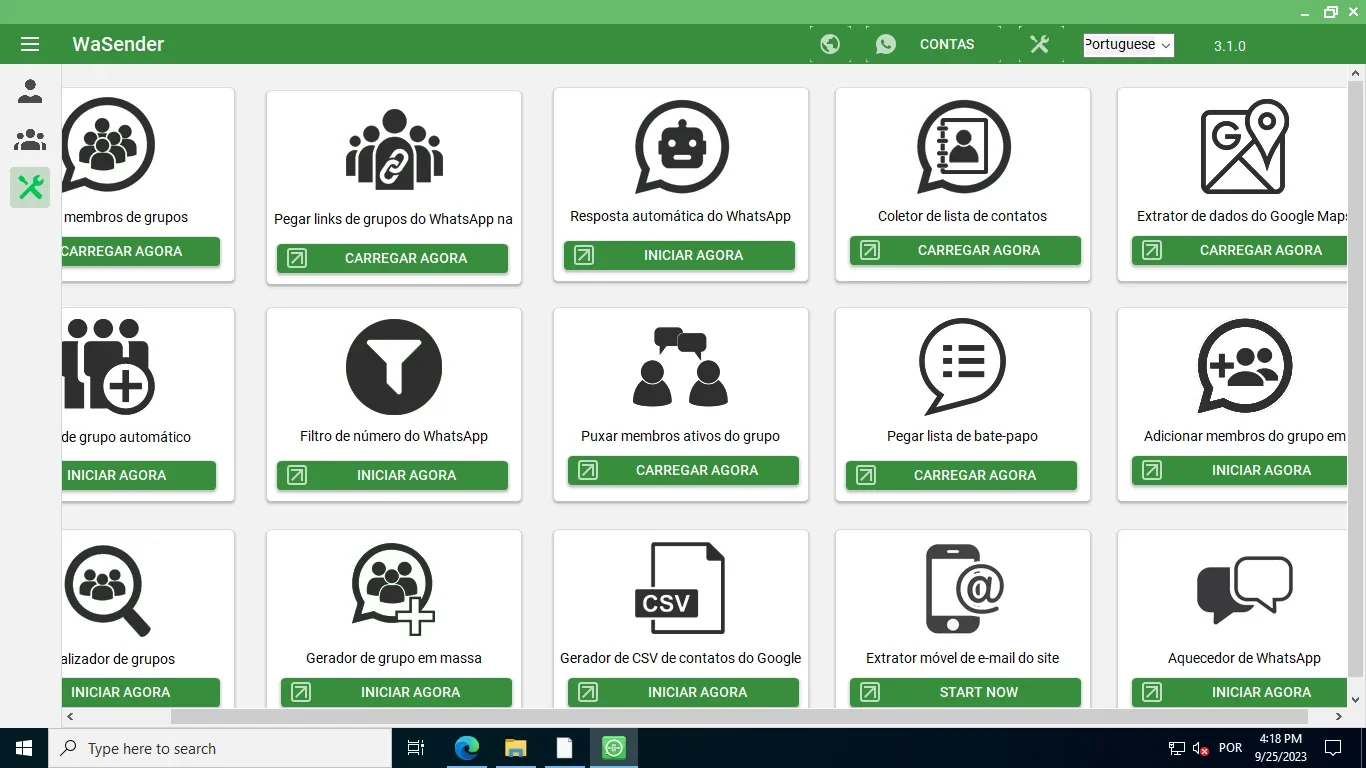Click the taskbar search box

coord(220,748)
